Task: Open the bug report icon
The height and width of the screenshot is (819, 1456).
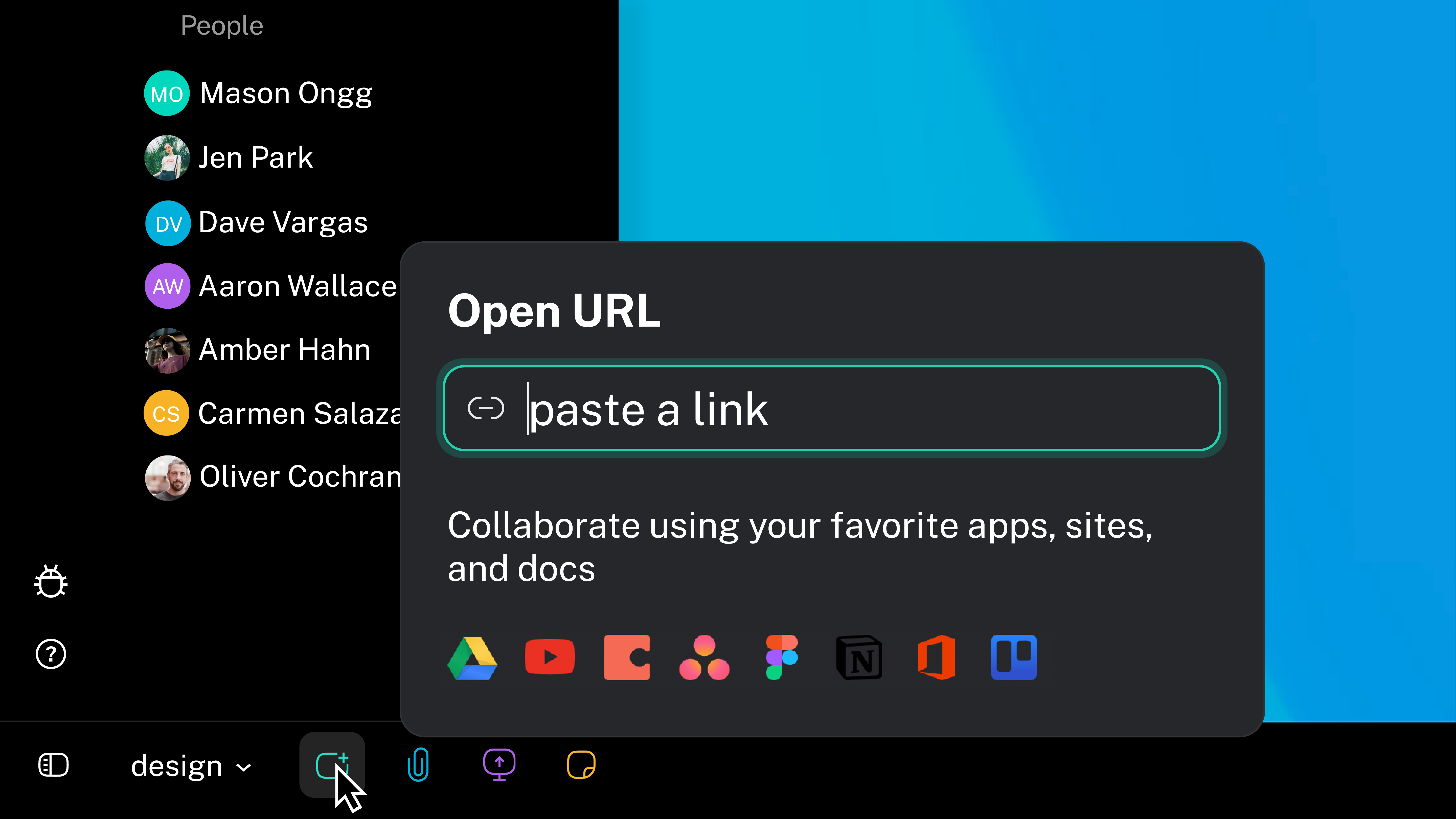Action: tap(51, 581)
